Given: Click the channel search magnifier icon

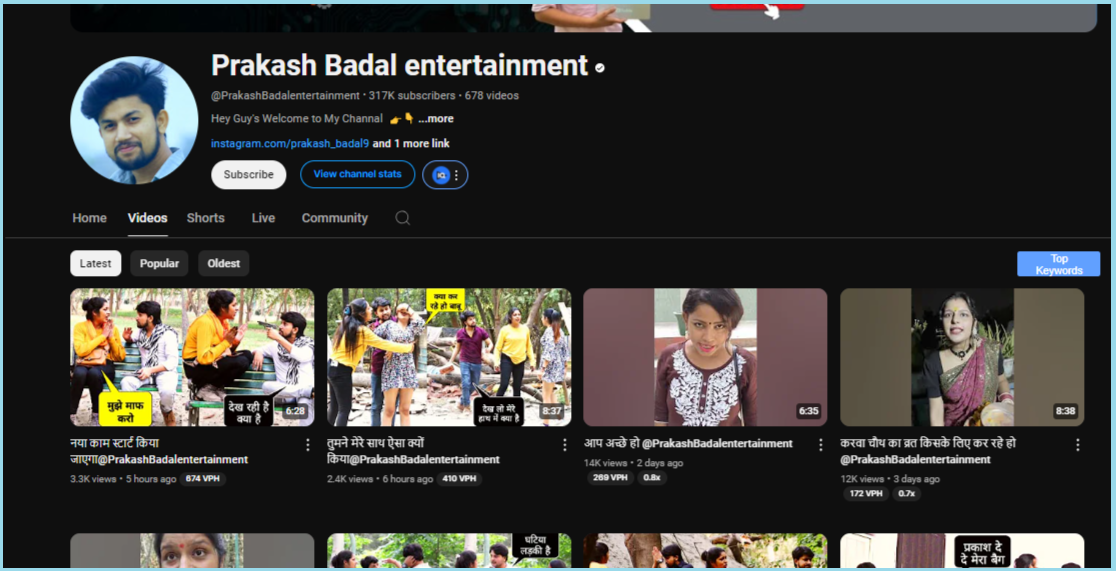Looking at the screenshot, I should (403, 218).
